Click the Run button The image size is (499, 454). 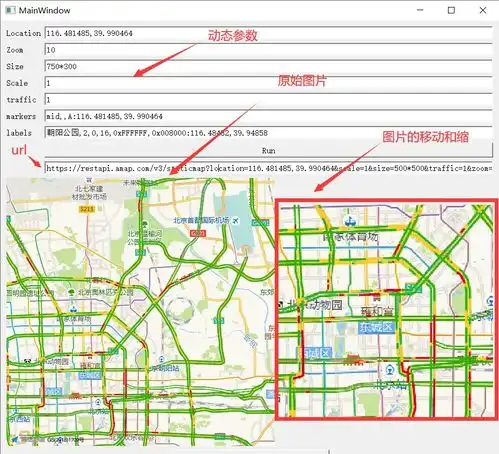[x=268, y=150]
